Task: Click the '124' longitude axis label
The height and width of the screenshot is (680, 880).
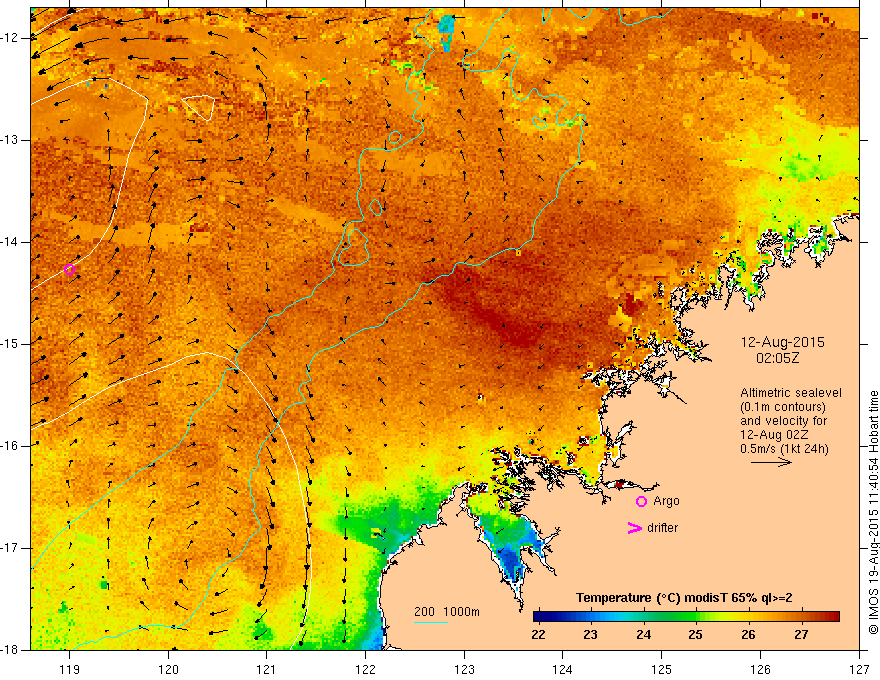Action: click(x=563, y=669)
